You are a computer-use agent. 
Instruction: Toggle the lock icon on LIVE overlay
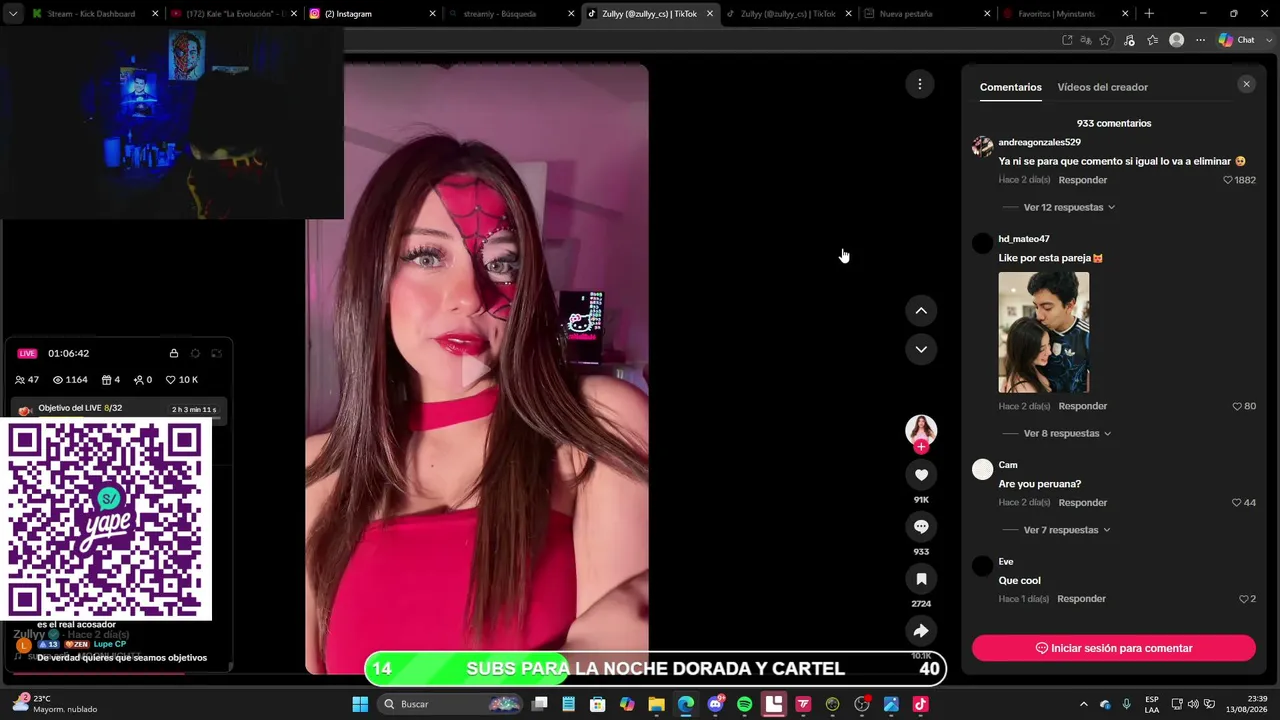click(174, 353)
